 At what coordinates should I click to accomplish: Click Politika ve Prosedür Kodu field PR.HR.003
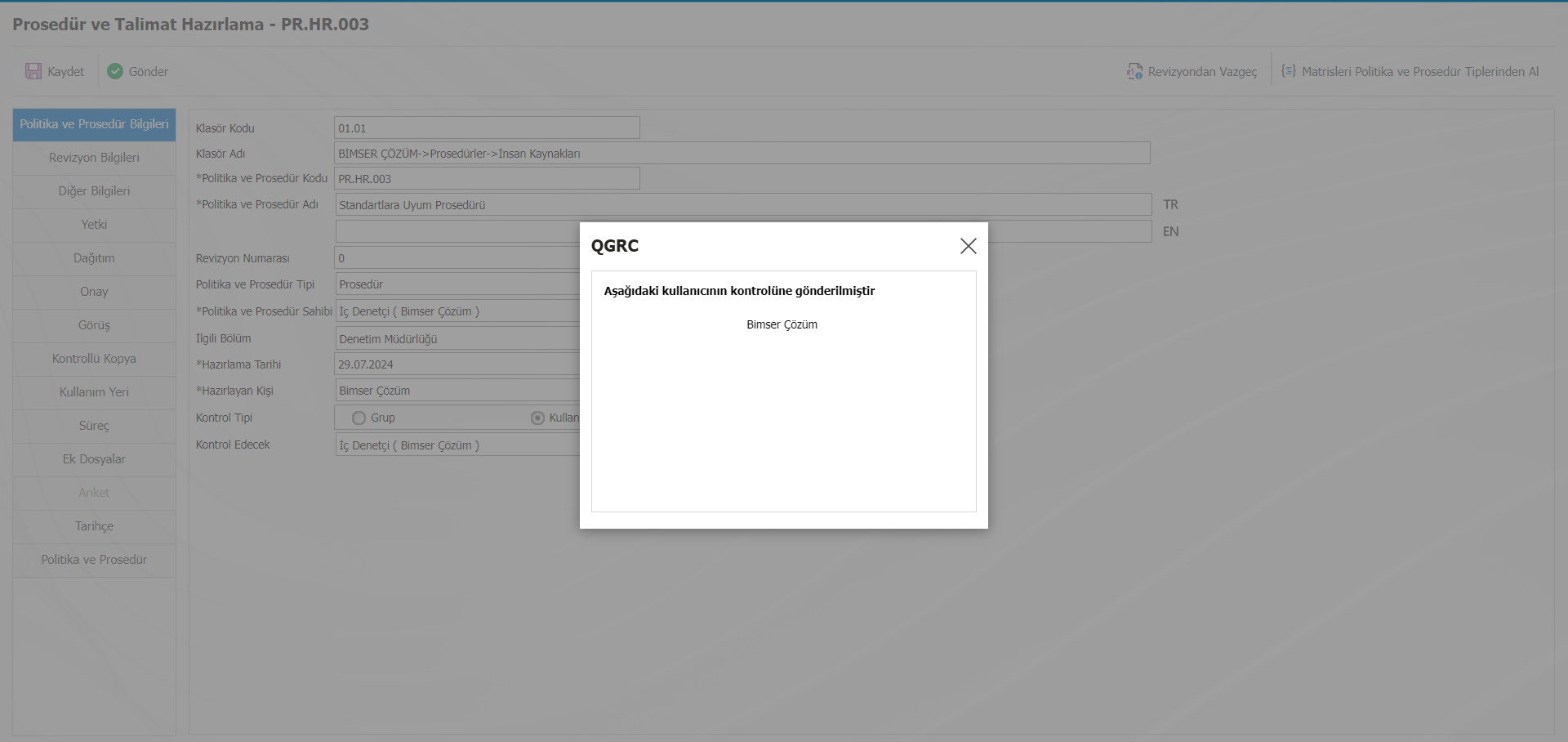pyautogui.click(x=487, y=179)
